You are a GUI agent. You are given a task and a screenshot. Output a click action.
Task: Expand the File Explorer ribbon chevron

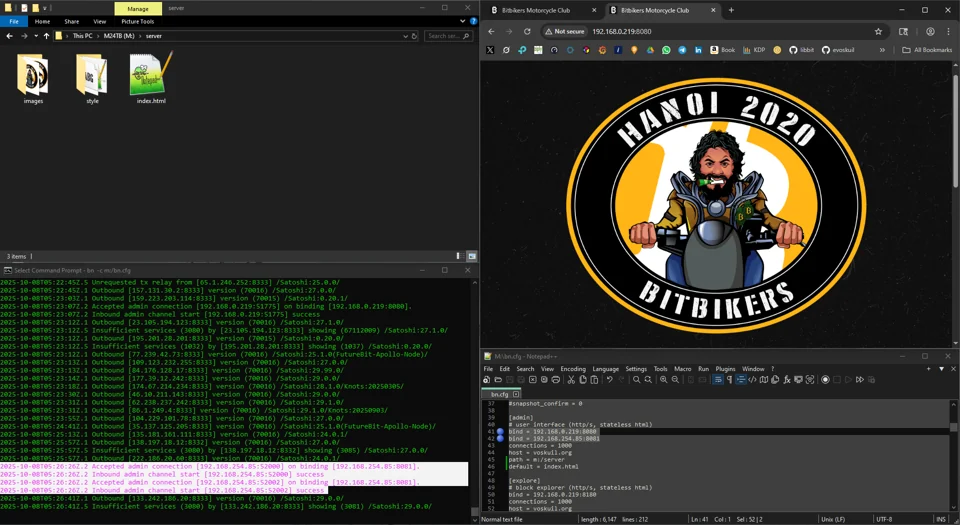(x=462, y=21)
